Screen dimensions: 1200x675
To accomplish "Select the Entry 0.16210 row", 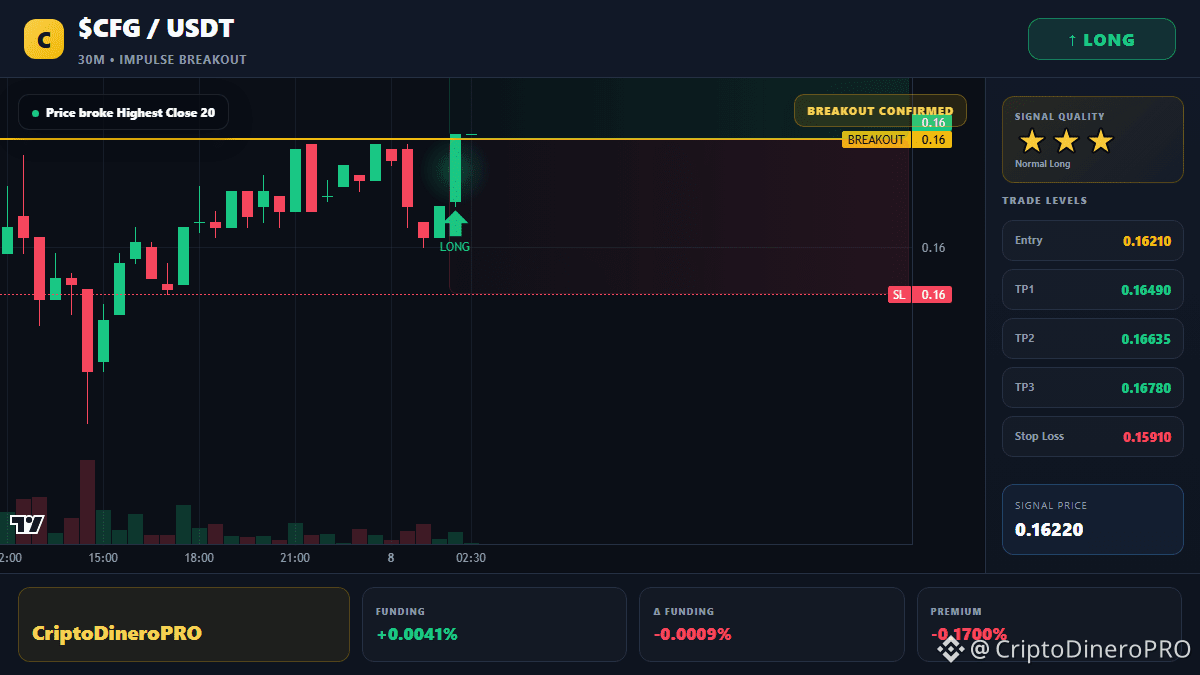I will [x=1093, y=240].
